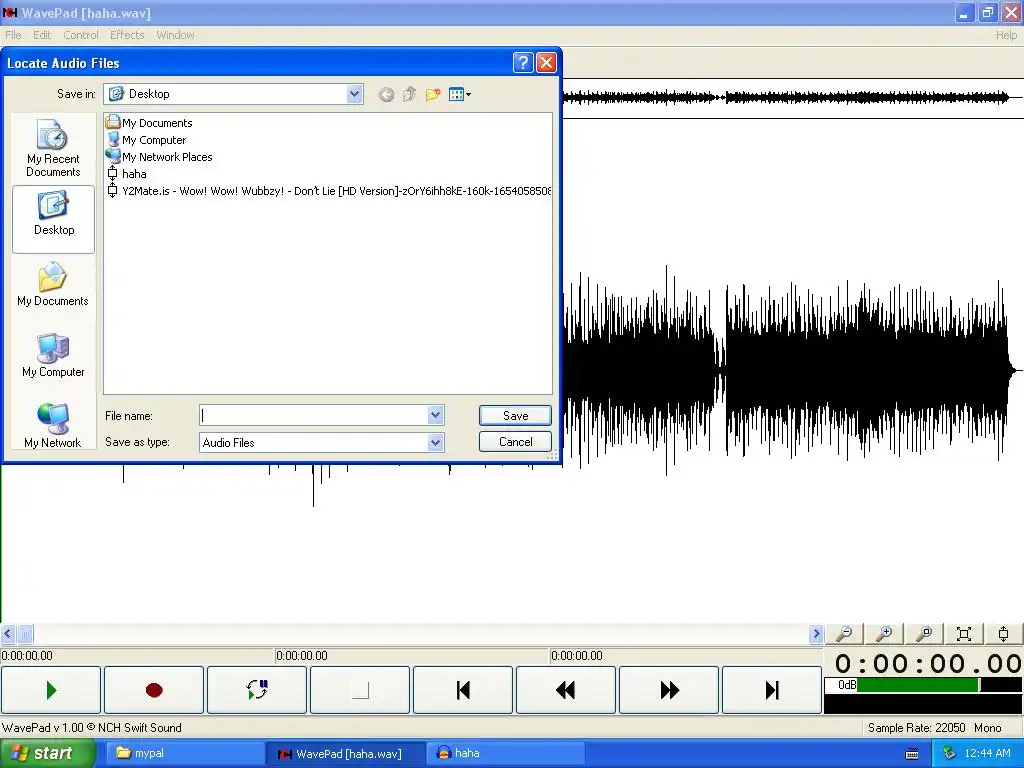Select Desktop in the places bar
The image size is (1024, 768).
54,219
